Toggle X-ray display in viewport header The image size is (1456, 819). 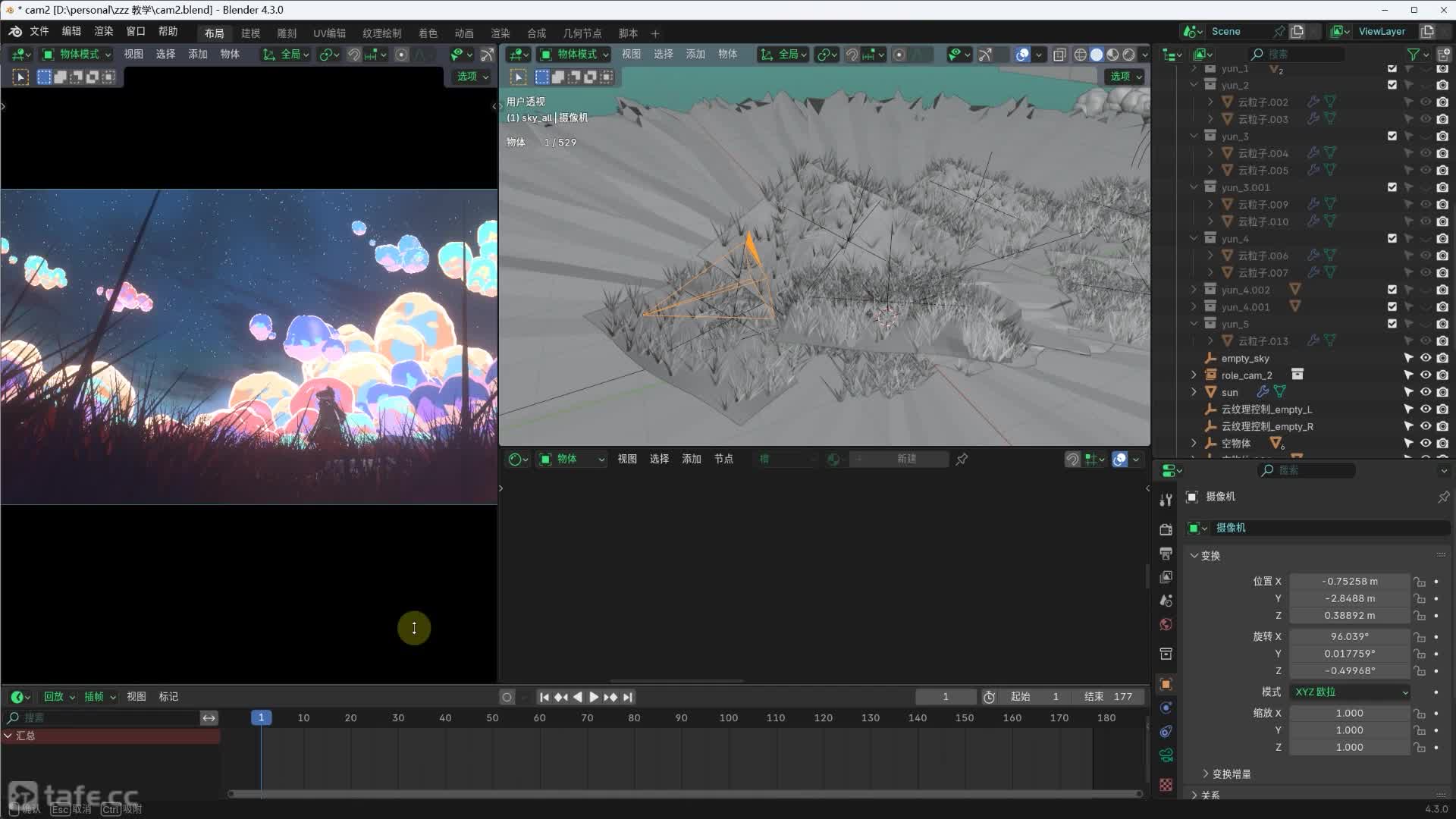click(1059, 55)
